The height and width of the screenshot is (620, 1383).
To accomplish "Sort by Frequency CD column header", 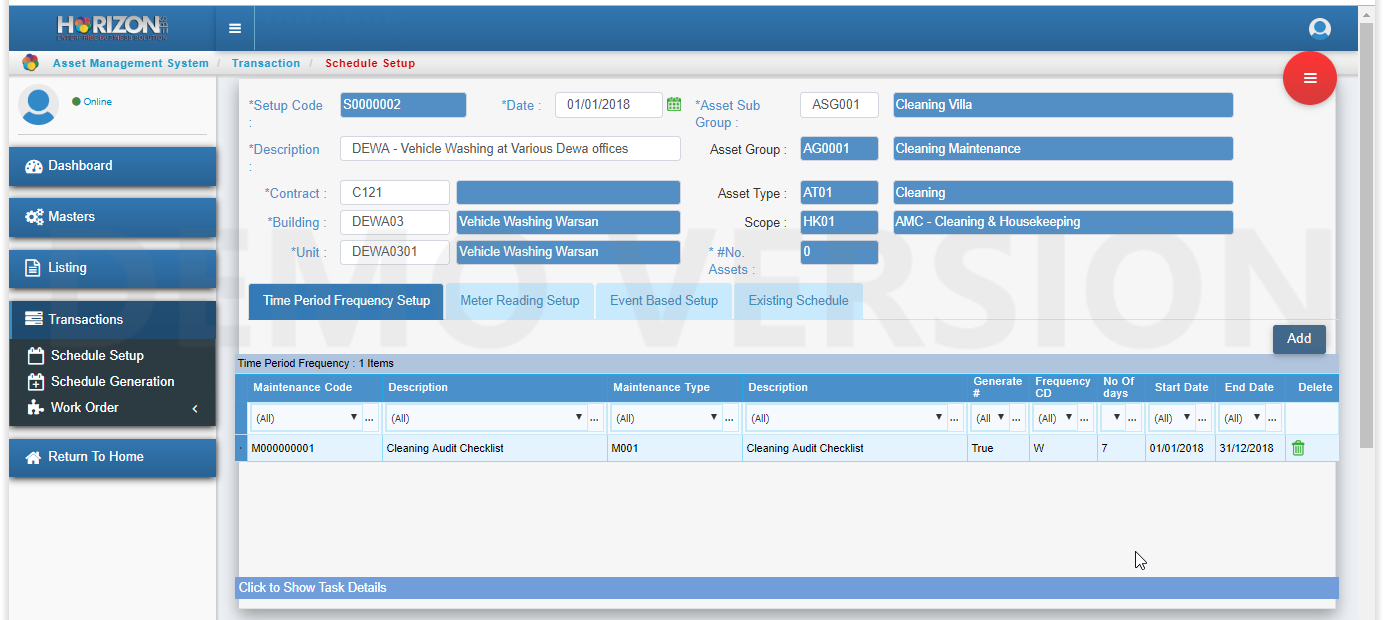I will point(1063,387).
